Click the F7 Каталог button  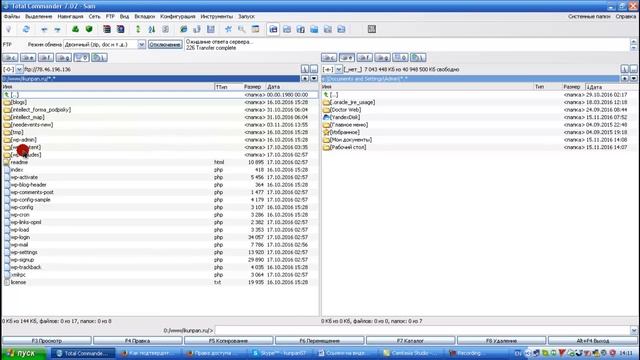click(411, 340)
